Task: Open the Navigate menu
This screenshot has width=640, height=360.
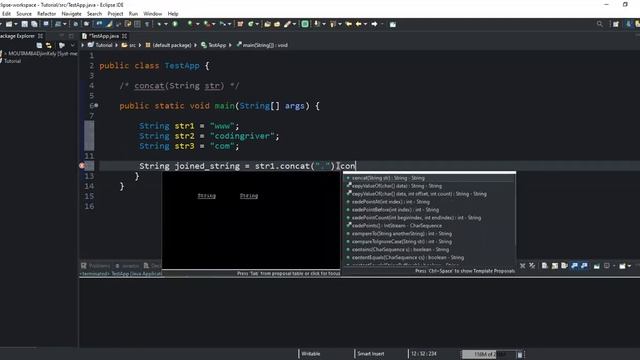Action: pos(71,14)
